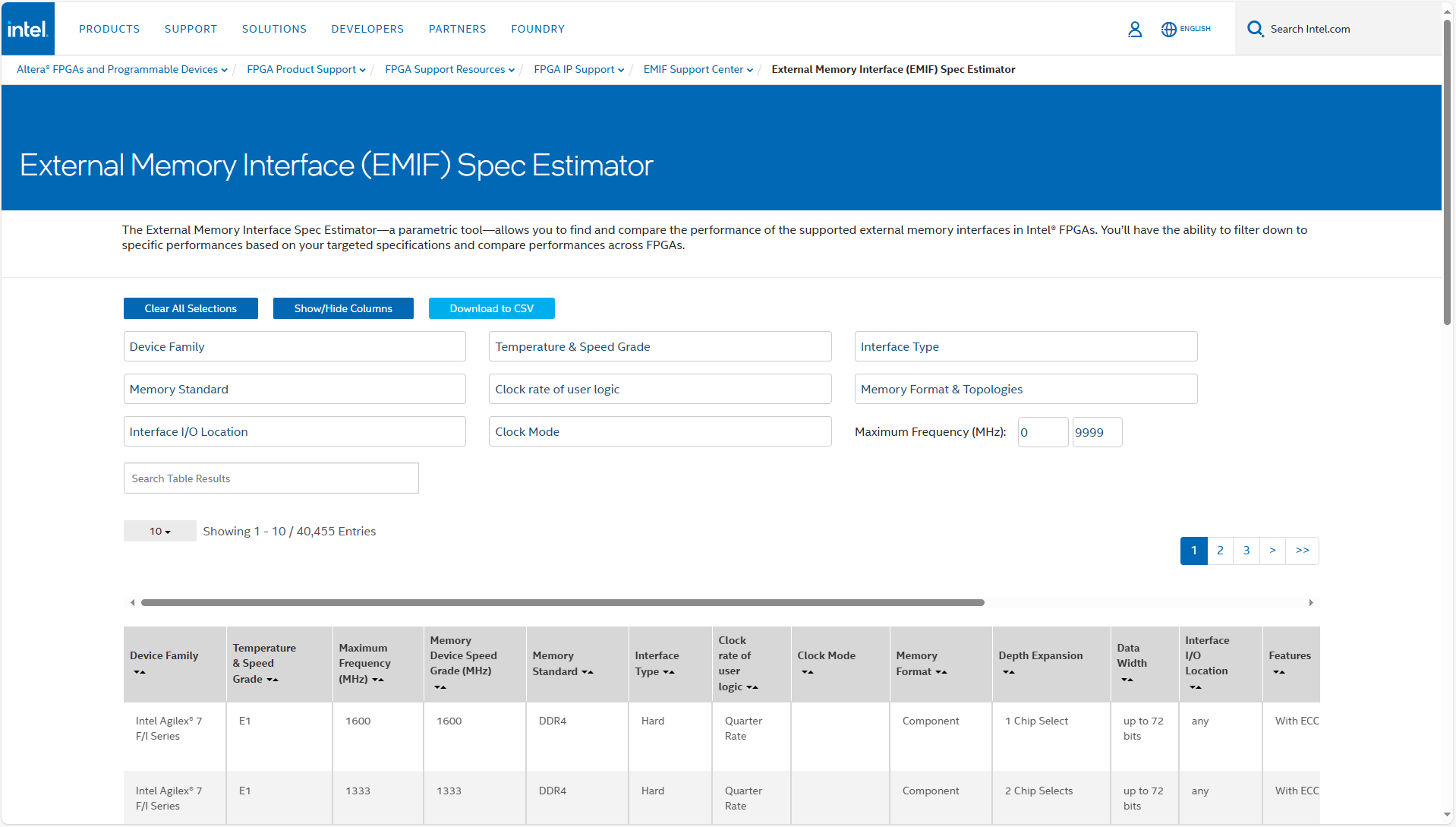This screenshot has width=1456, height=827.
Task: Click the Intel logo home icon
Action: point(27,28)
